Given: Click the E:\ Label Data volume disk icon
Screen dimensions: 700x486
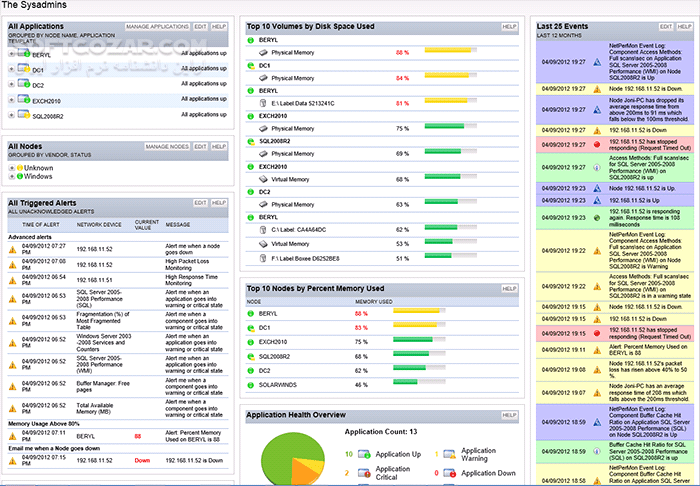Looking at the screenshot, I should click(x=263, y=103).
